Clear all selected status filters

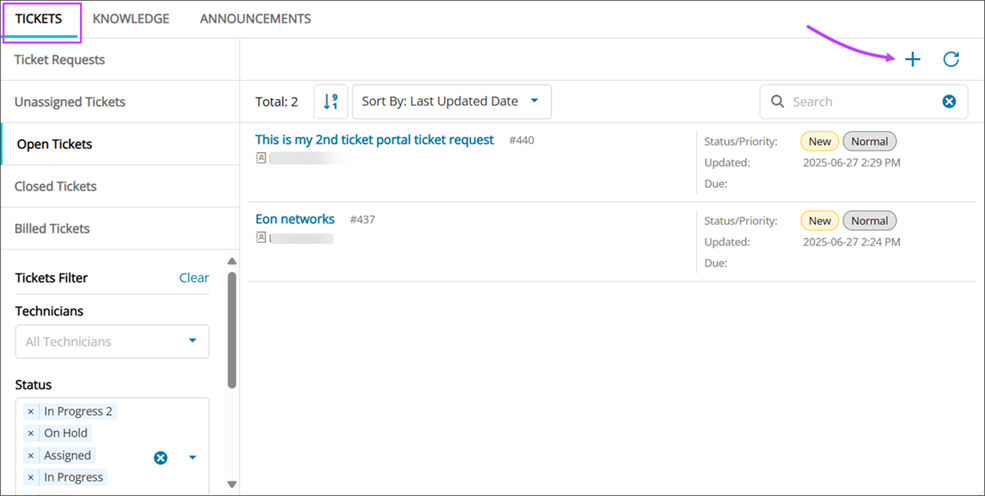pyautogui.click(x=160, y=458)
